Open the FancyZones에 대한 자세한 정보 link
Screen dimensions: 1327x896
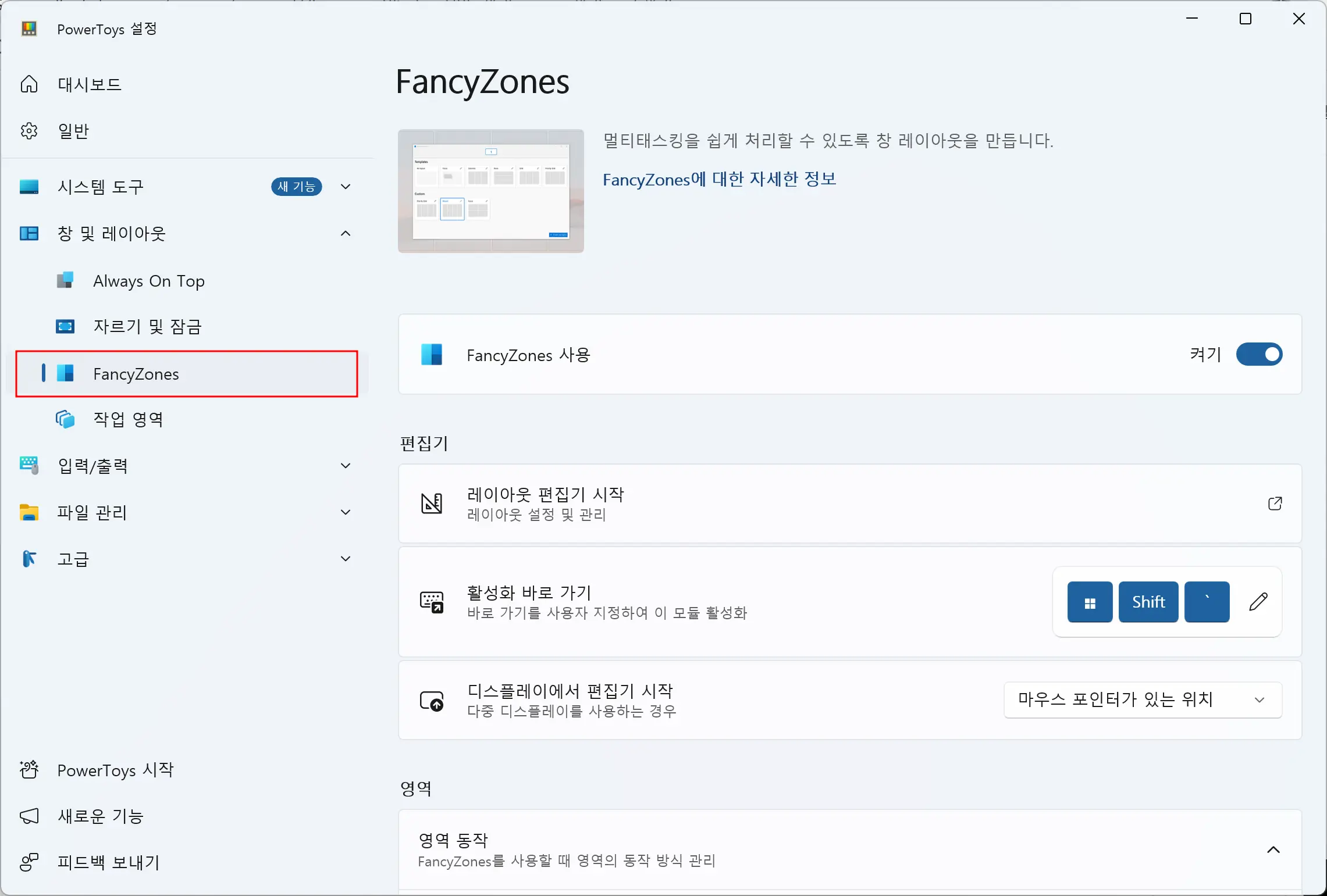tap(719, 180)
